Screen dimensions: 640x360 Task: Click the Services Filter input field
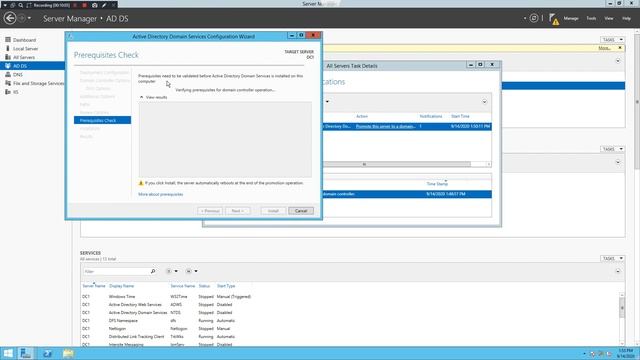pos(116,271)
